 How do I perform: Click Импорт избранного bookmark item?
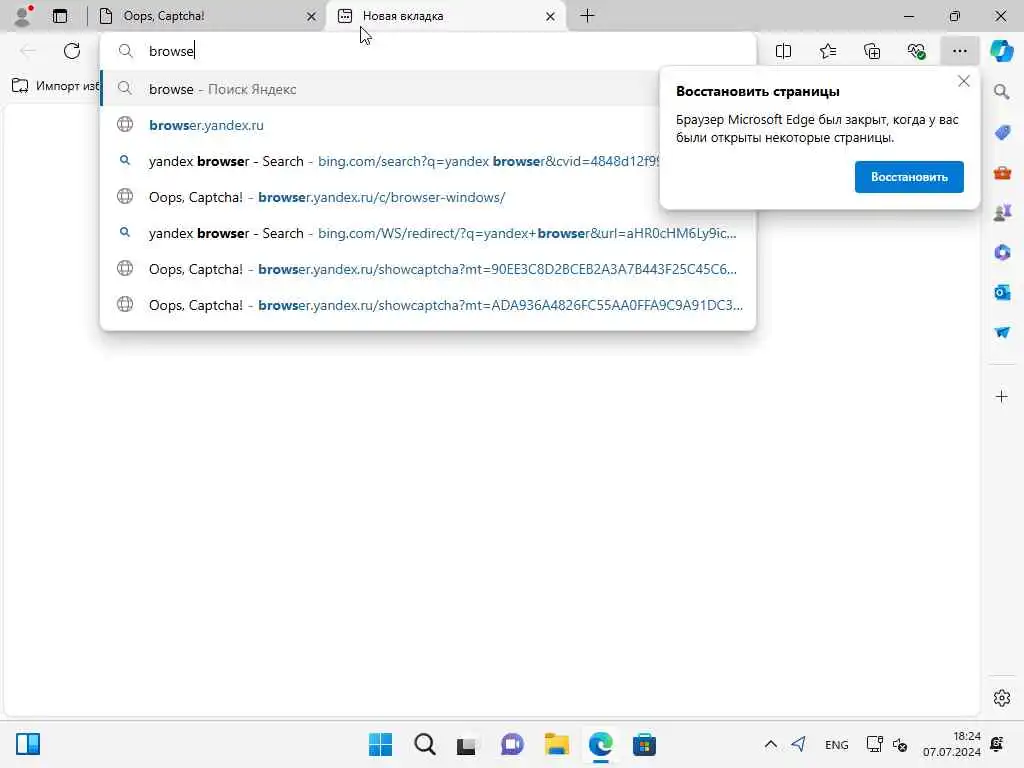coord(56,86)
